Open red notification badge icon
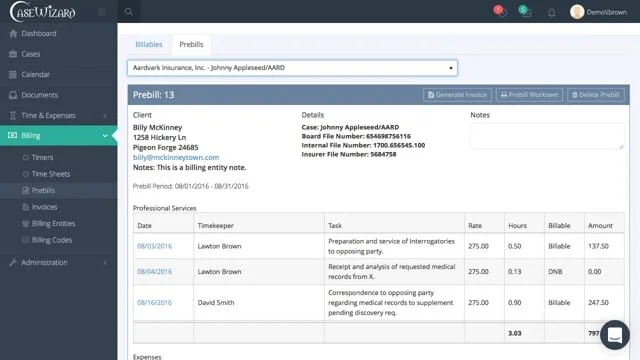The height and width of the screenshot is (360, 640). tap(500, 11)
